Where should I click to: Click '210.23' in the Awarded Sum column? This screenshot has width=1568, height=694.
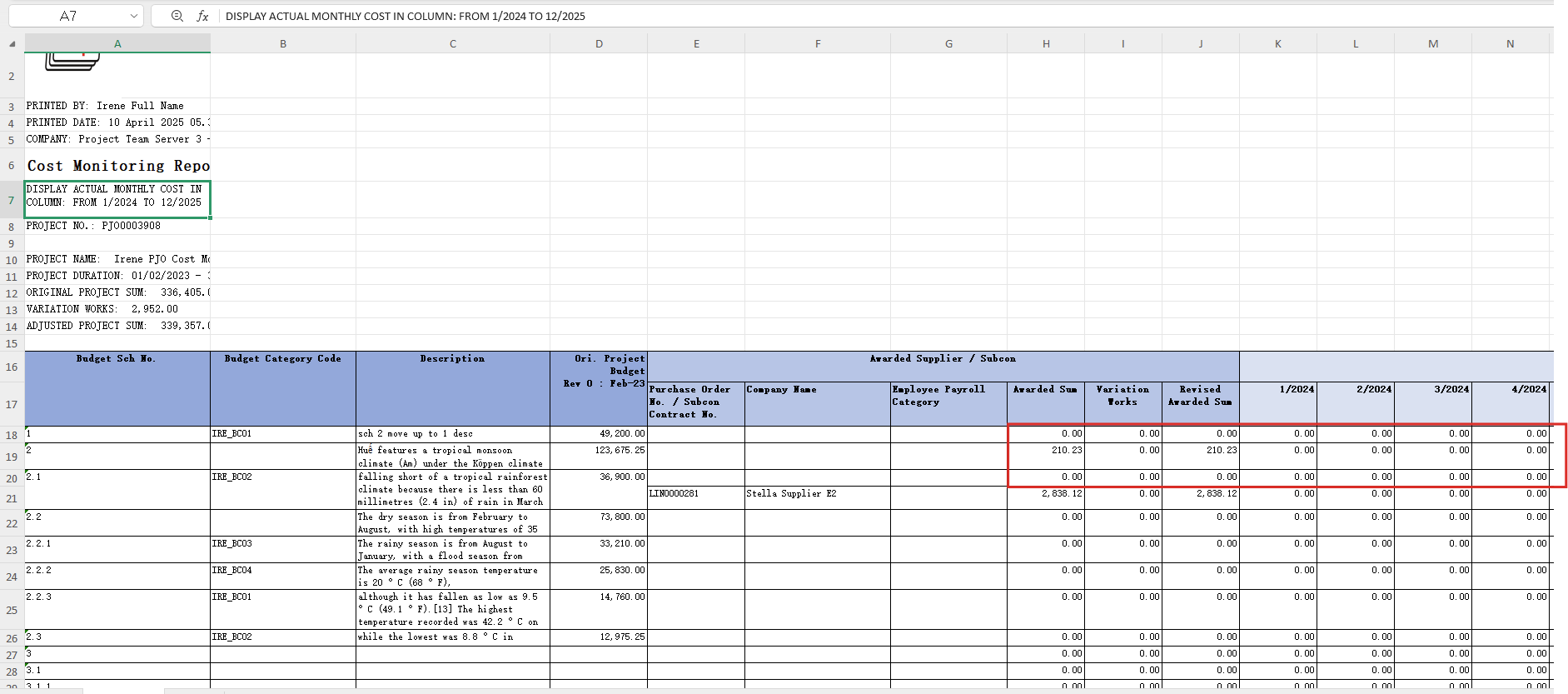coord(1046,457)
